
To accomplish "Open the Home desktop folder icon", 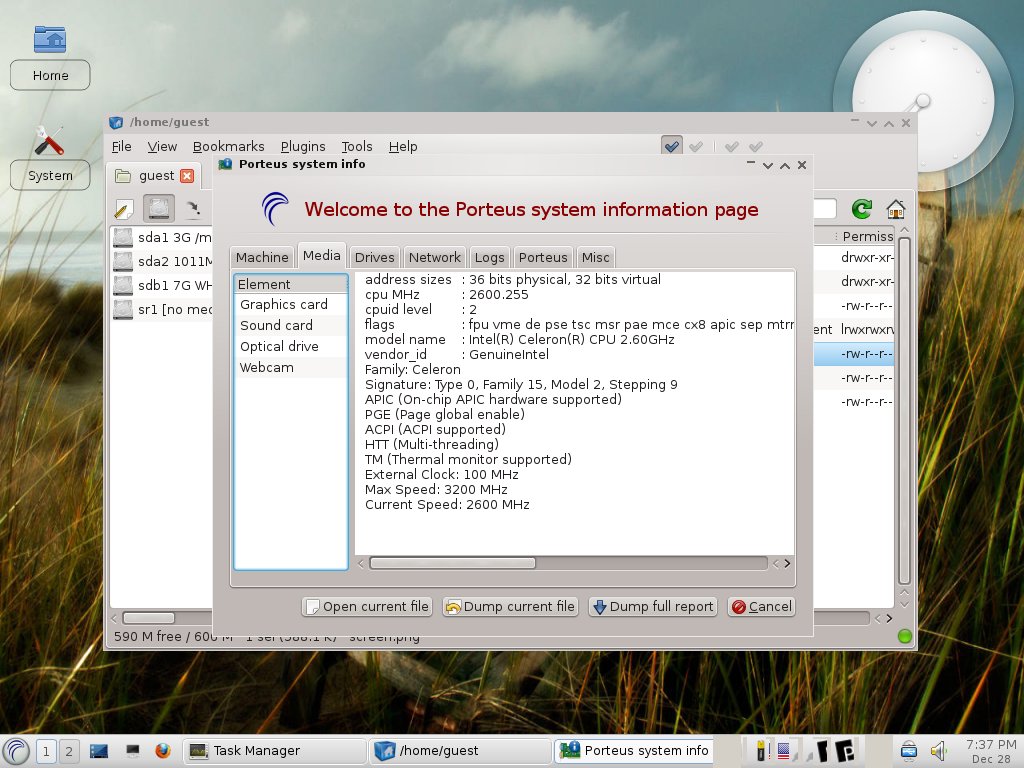I will [x=50, y=39].
